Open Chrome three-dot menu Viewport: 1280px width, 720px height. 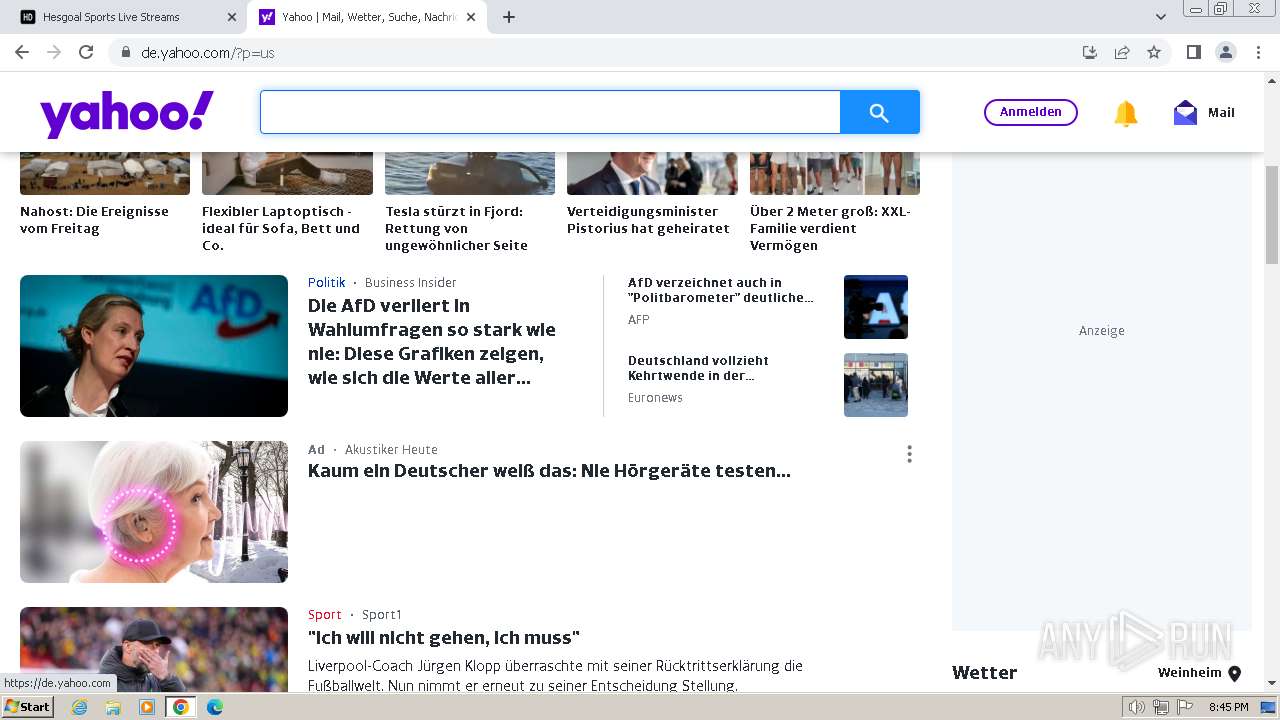(x=1257, y=52)
